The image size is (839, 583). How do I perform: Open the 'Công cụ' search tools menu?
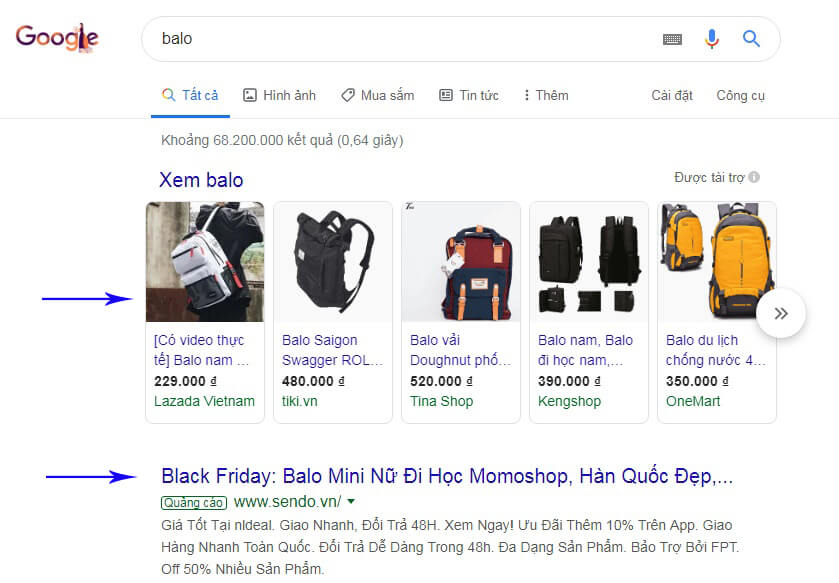[740, 95]
